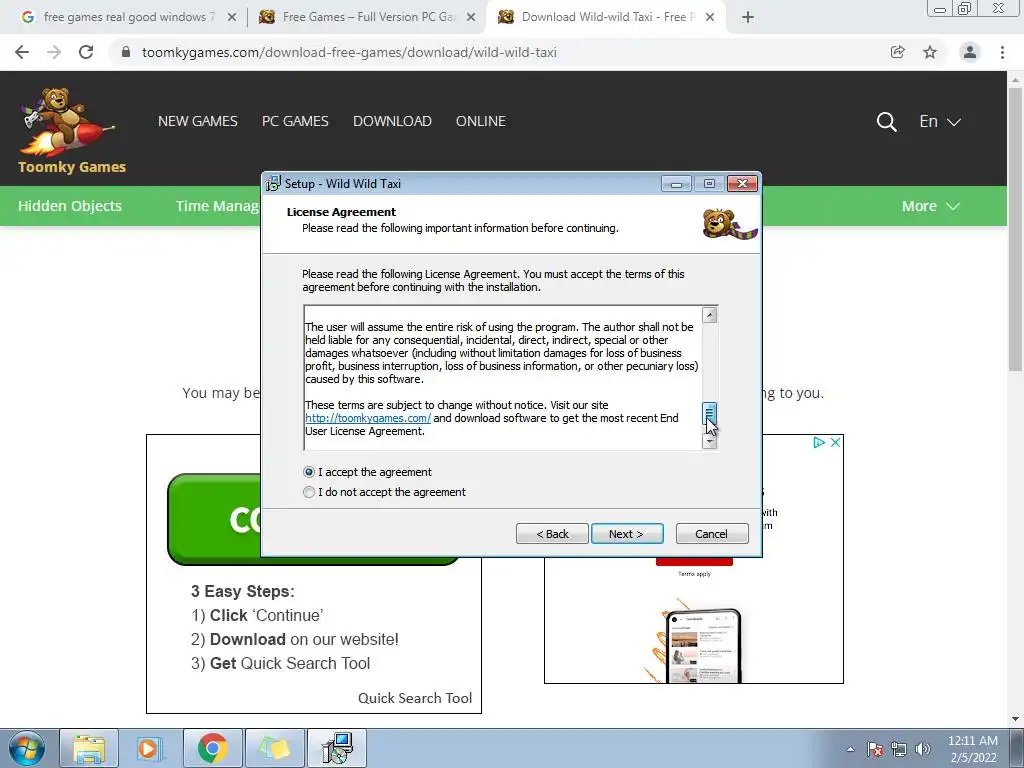This screenshot has height=768, width=1024.
Task: Open Action Center flag in tray
Action: tap(875, 749)
